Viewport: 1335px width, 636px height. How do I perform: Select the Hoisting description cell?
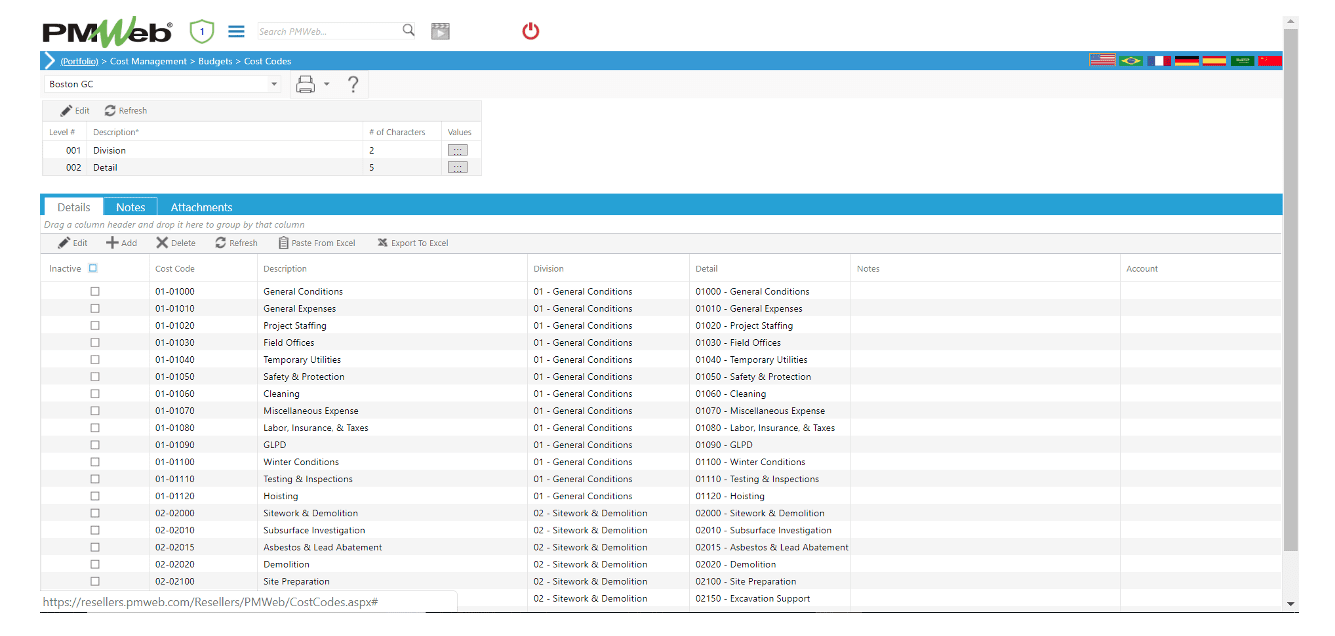tap(392, 496)
